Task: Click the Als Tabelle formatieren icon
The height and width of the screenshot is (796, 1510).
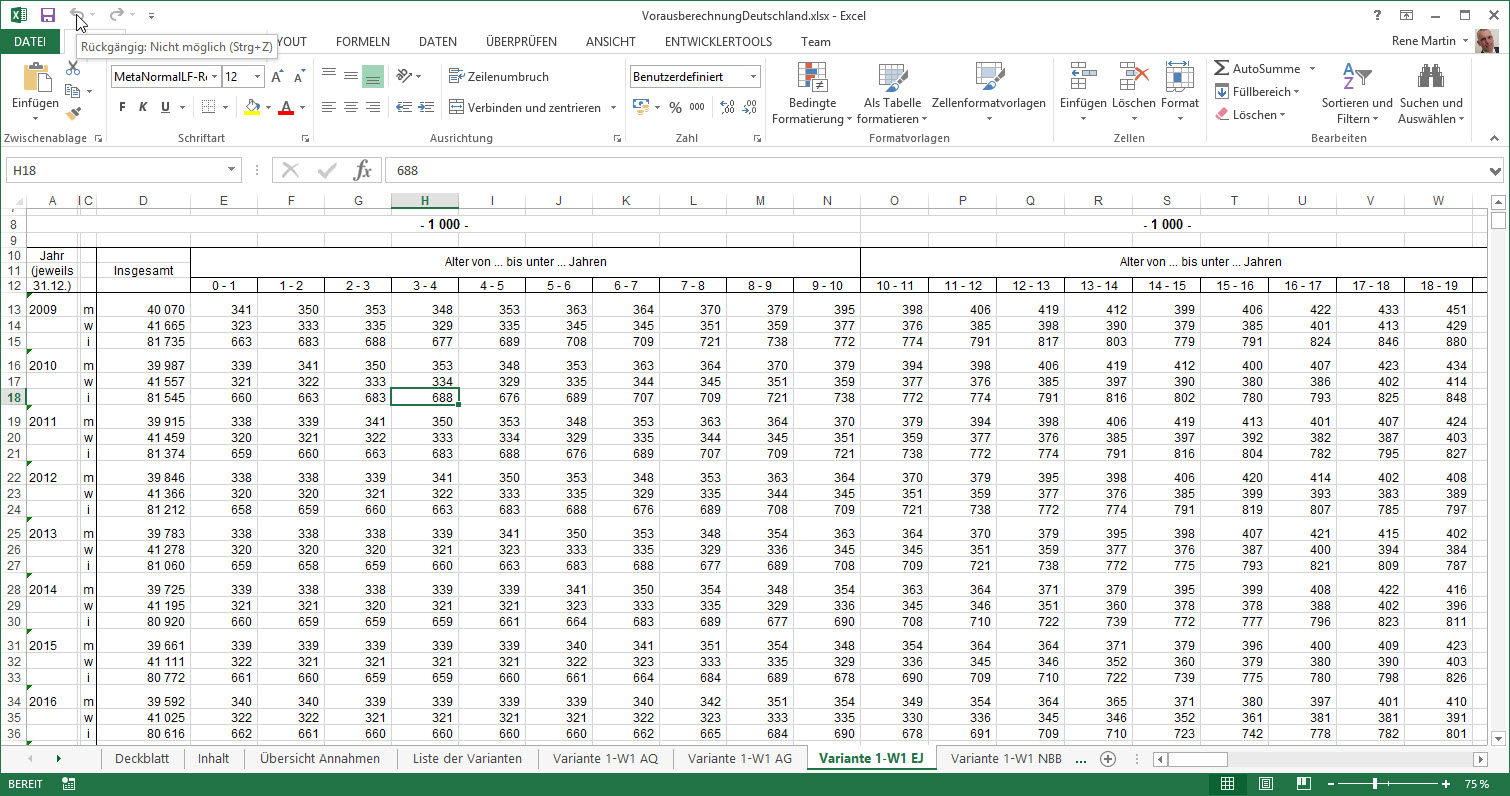Action: 891,78
